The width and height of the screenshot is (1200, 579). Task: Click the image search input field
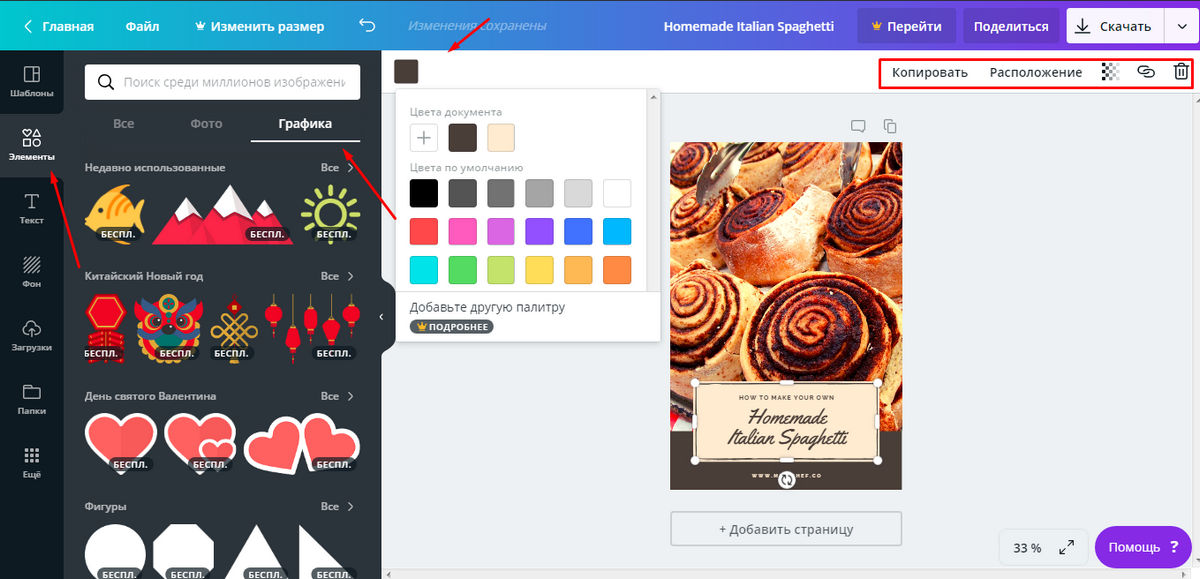238,82
